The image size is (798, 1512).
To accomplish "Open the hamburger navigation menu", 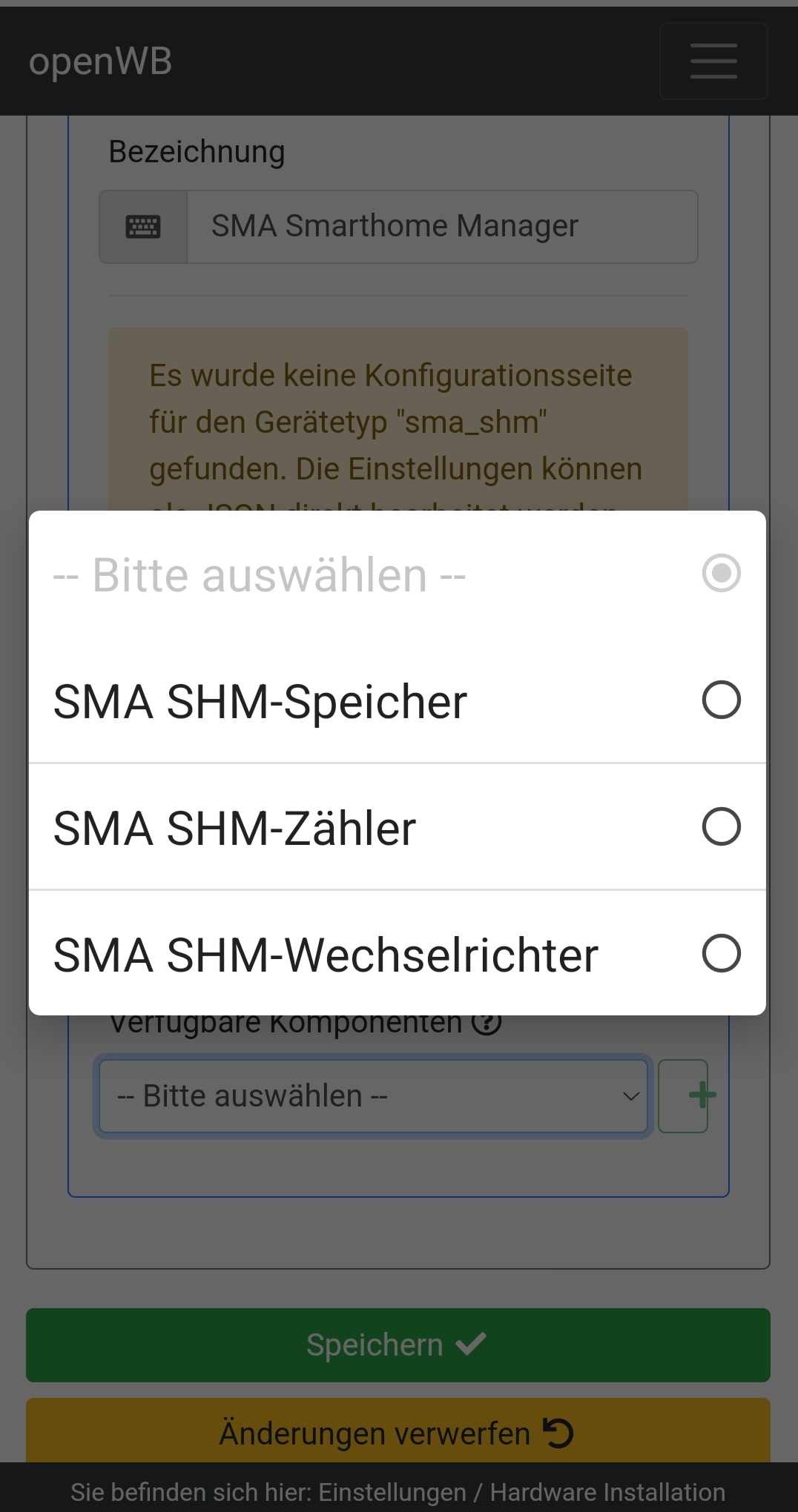I will coord(713,61).
